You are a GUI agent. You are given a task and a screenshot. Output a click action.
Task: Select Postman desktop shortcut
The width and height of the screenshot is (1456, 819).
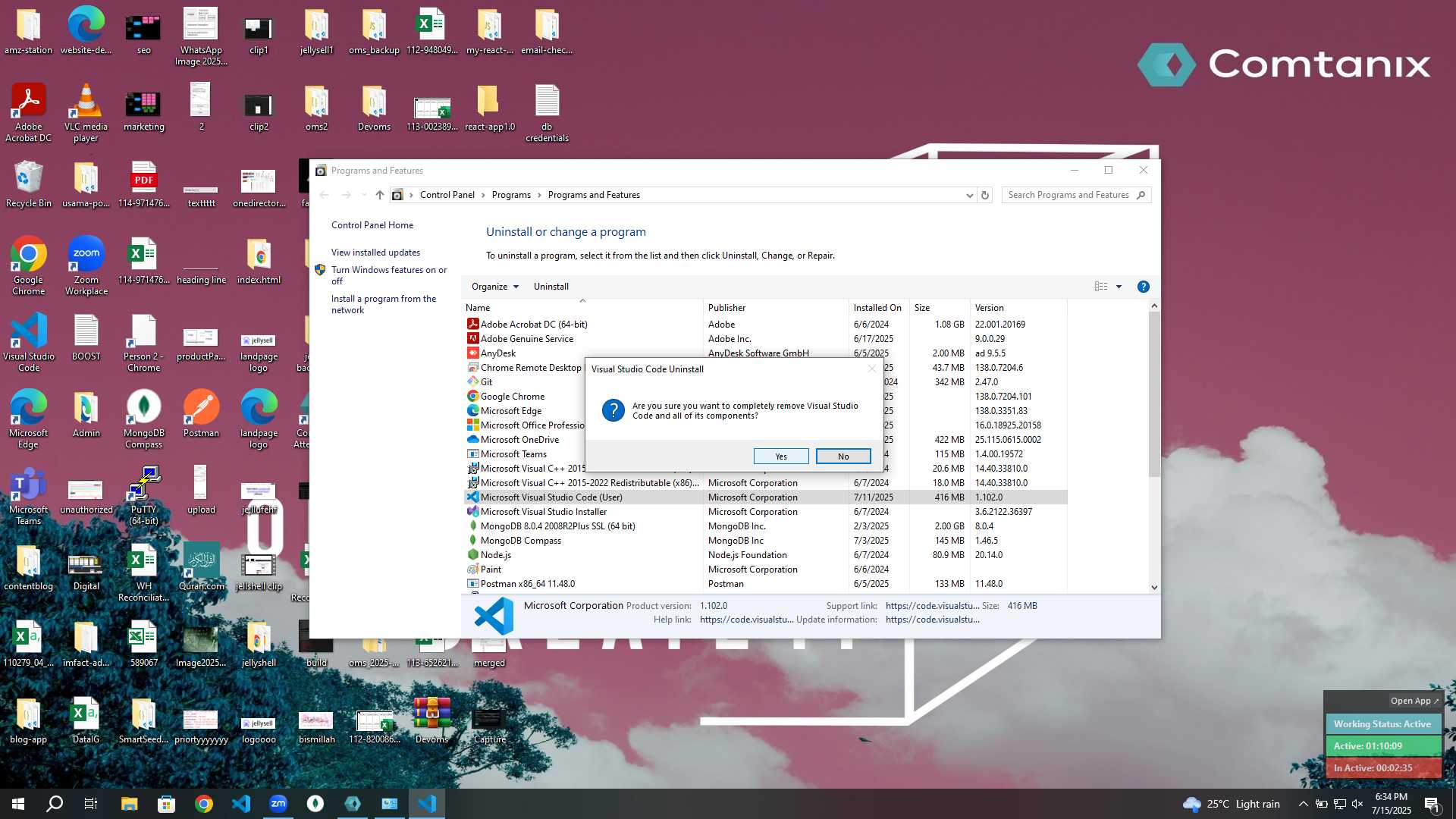[x=201, y=414]
